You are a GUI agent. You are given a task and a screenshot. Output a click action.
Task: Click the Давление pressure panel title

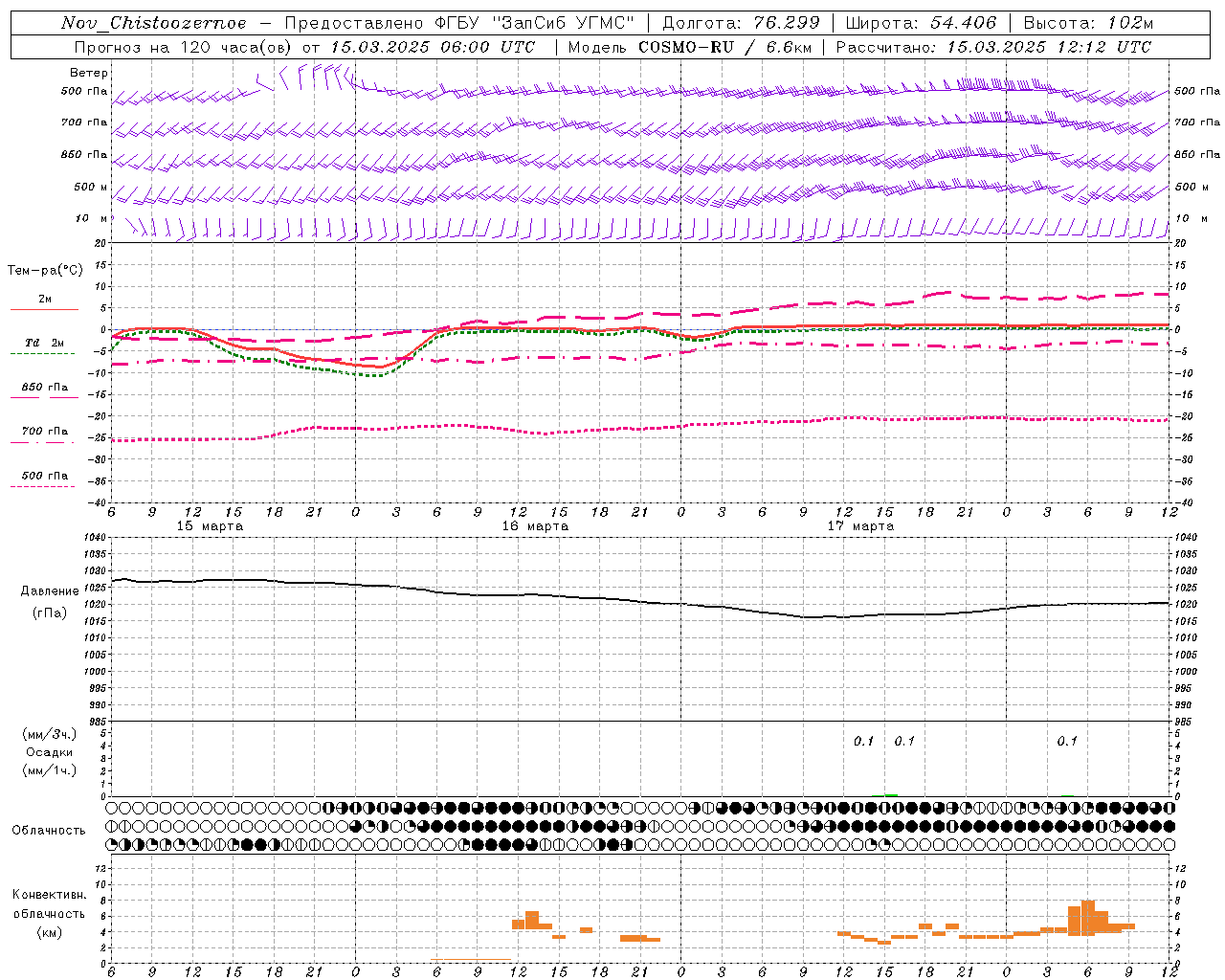pyautogui.click(x=50, y=591)
